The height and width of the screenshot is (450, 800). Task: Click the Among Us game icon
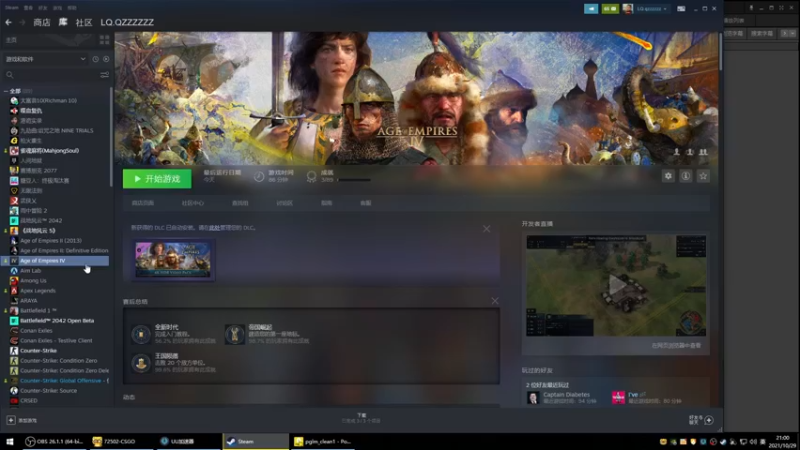[x=14, y=281]
